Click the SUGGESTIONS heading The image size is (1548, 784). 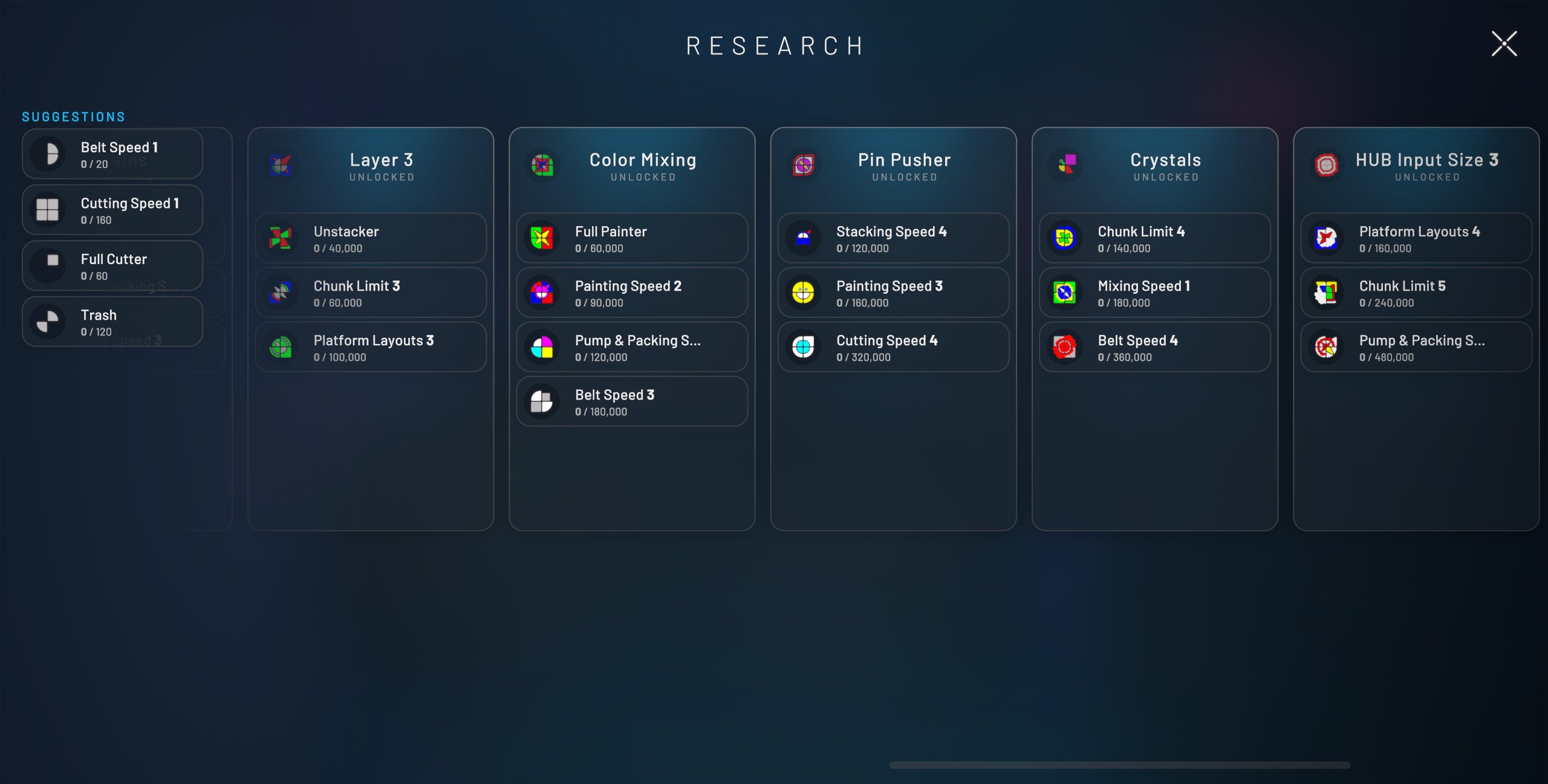(73, 117)
